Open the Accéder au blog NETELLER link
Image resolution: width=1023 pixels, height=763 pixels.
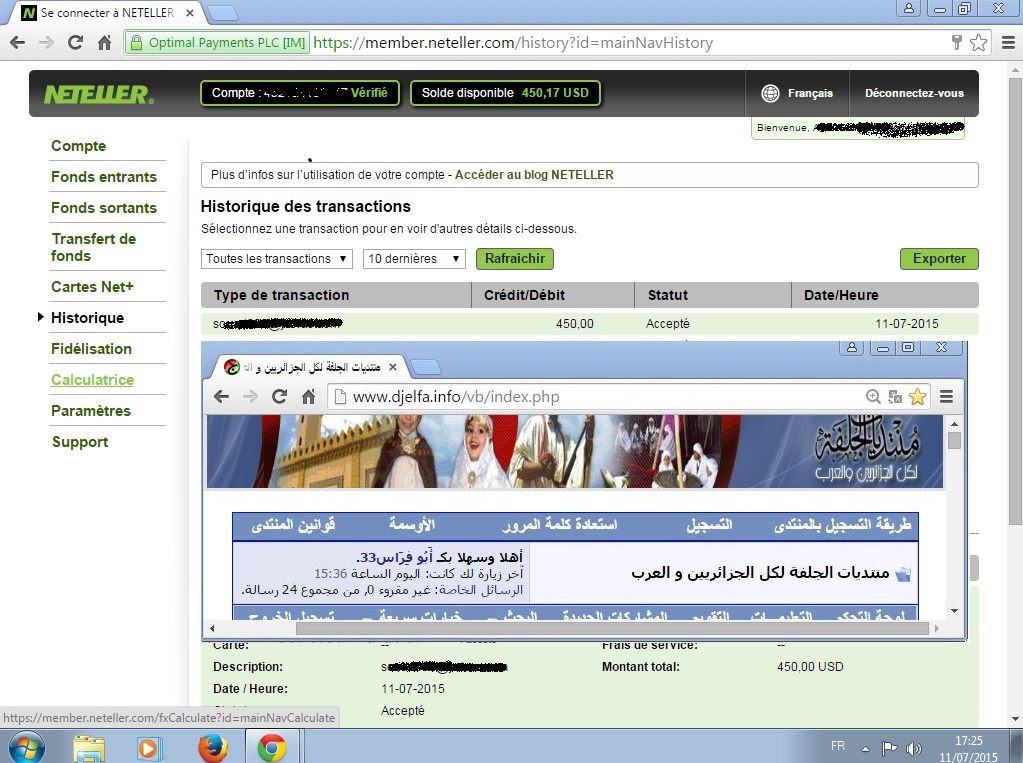(534, 175)
